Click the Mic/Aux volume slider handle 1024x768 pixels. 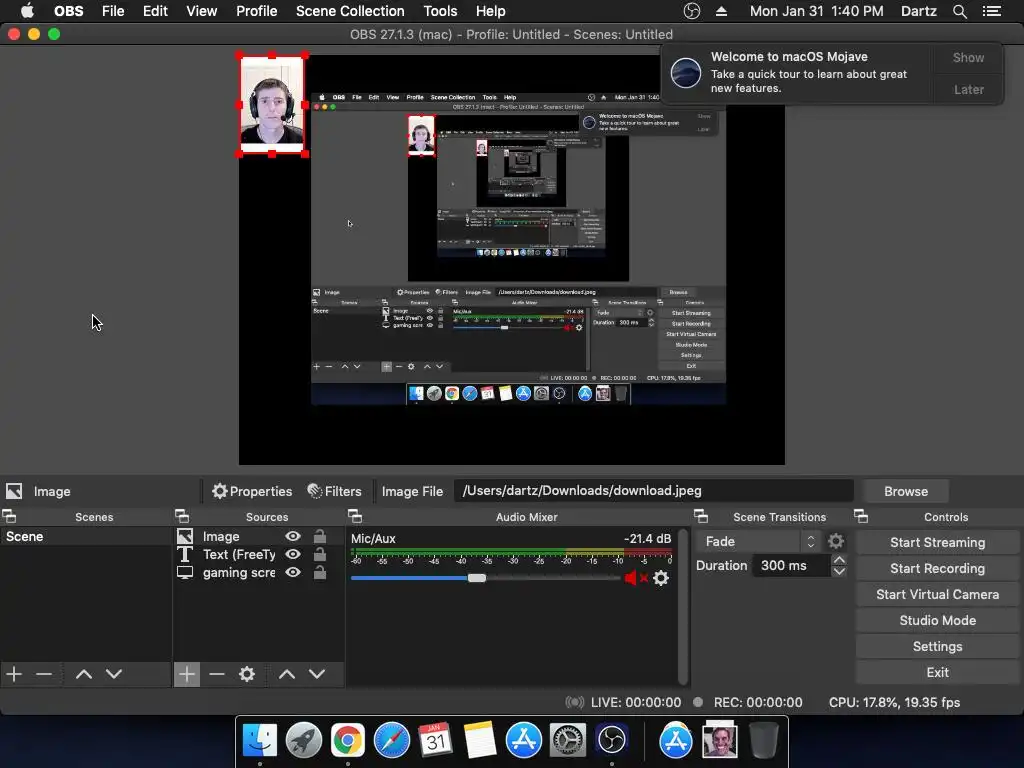tap(477, 578)
